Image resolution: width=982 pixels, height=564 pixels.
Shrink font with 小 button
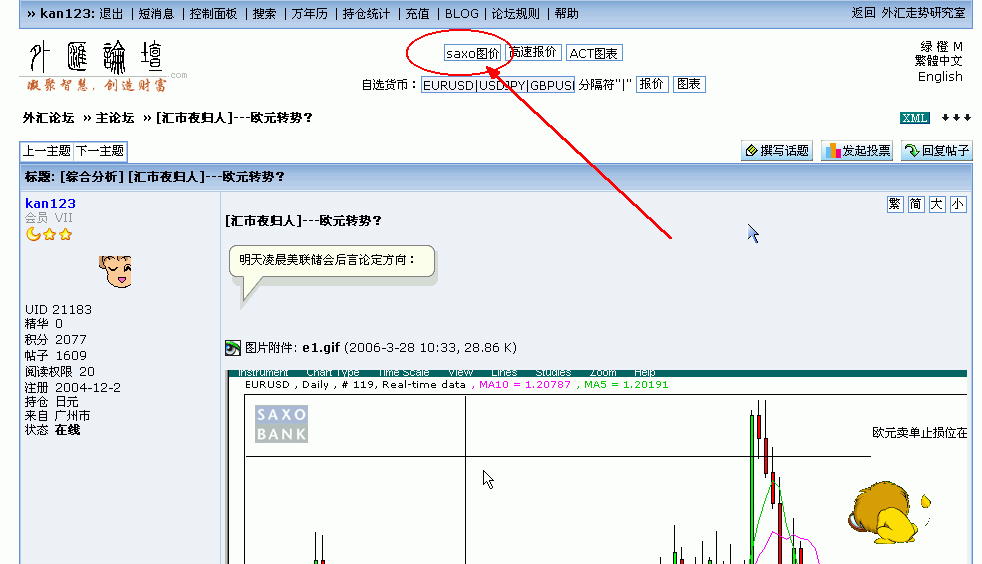(958, 204)
